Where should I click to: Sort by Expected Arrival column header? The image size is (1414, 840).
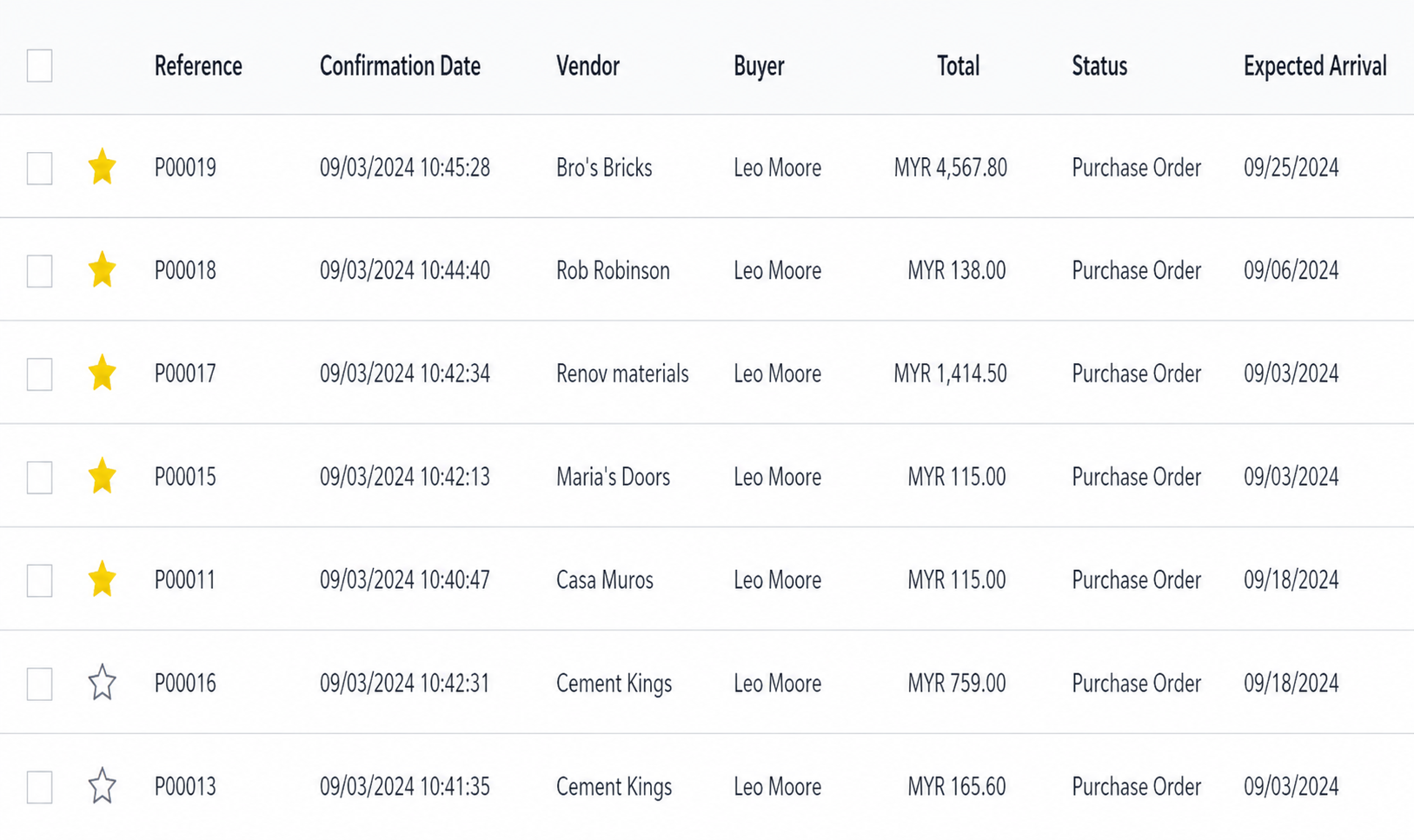point(1314,66)
